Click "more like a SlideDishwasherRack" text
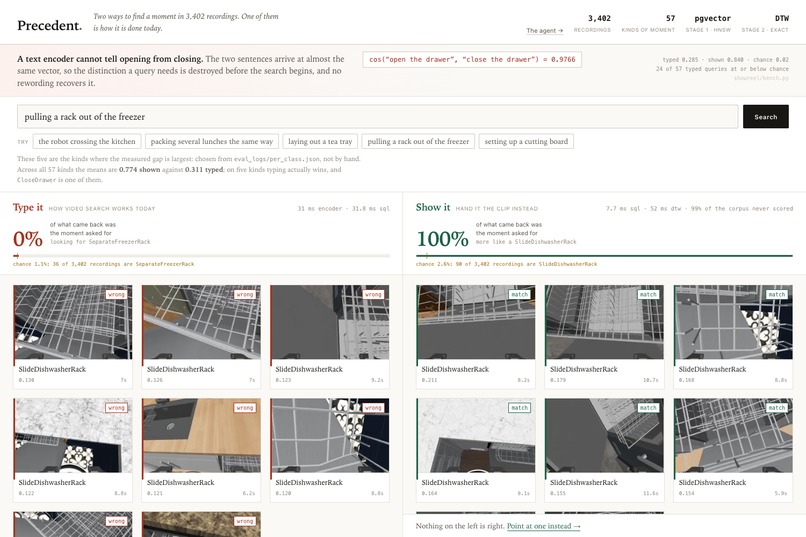The height and width of the screenshot is (537, 806). (526, 242)
